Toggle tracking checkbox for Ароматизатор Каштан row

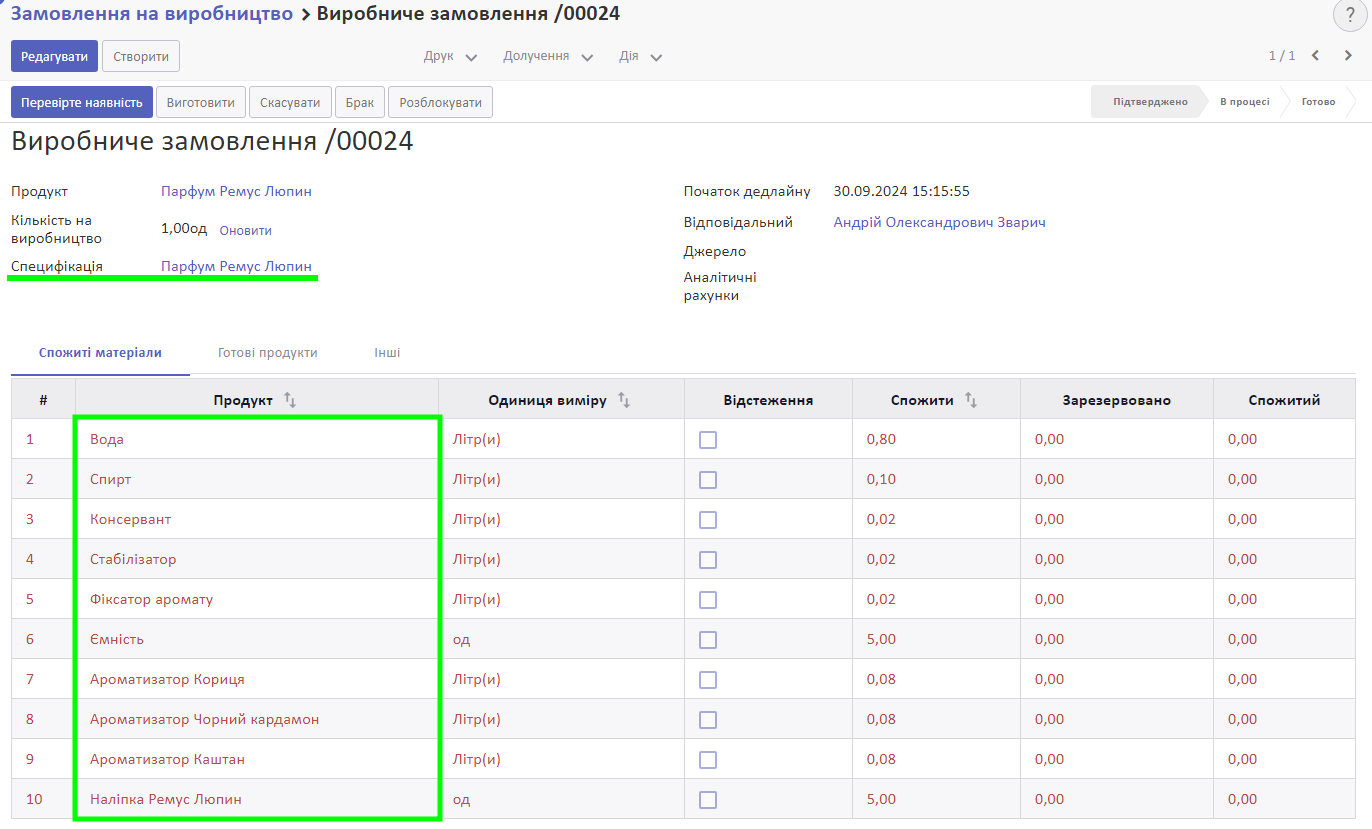pyautogui.click(x=708, y=760)
